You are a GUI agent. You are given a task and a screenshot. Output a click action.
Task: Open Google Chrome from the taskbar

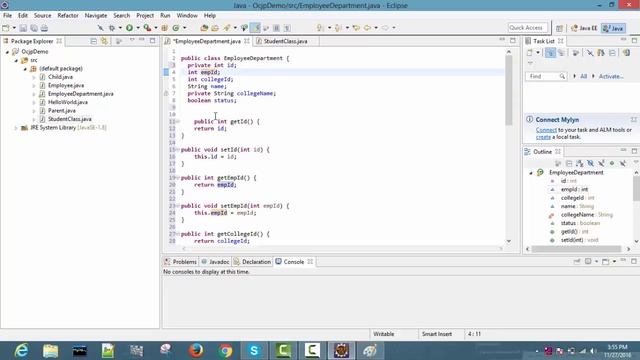(225, 350)
